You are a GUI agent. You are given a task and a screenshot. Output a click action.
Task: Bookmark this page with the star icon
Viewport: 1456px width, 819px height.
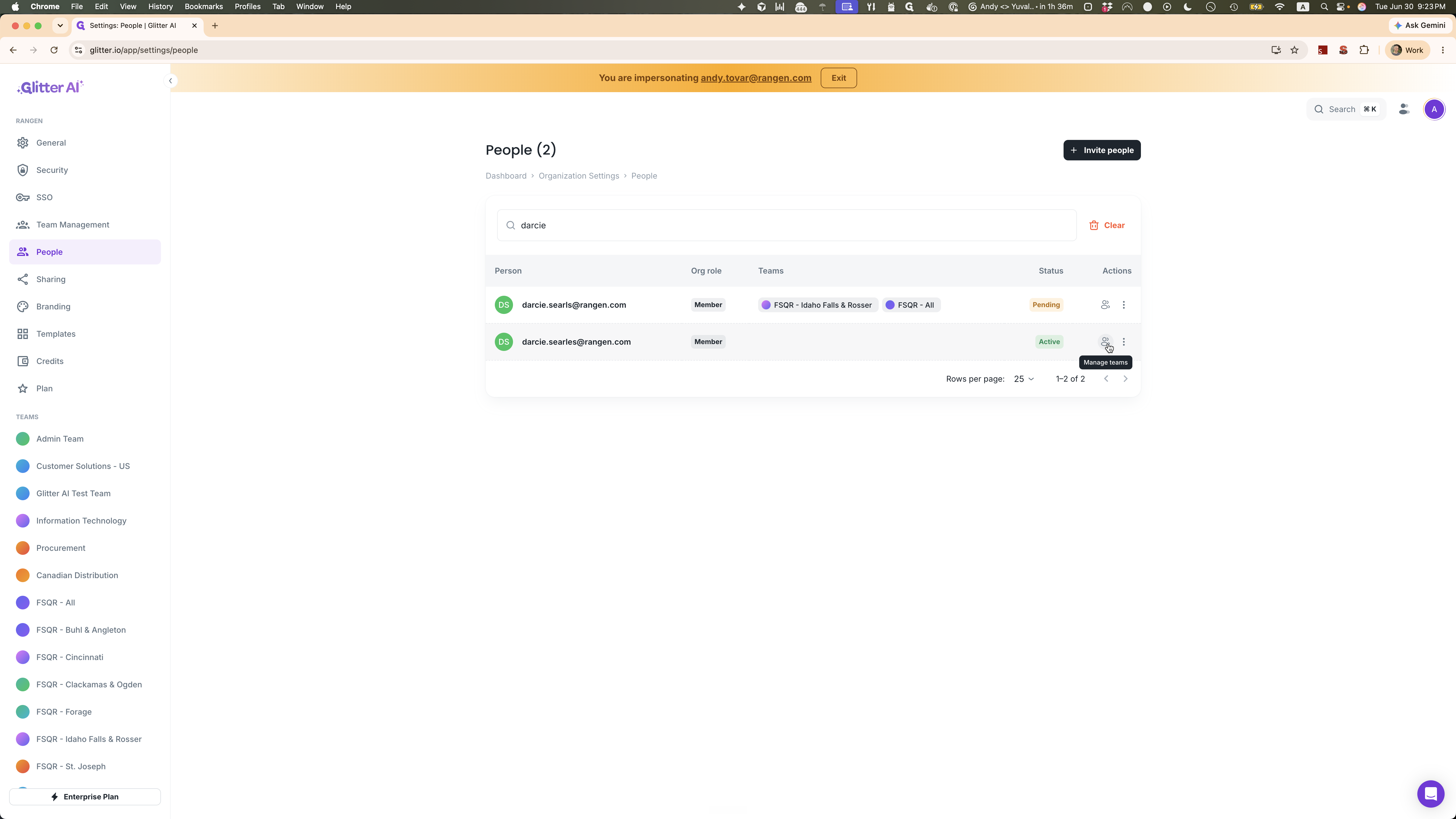tap(1294, 50)
